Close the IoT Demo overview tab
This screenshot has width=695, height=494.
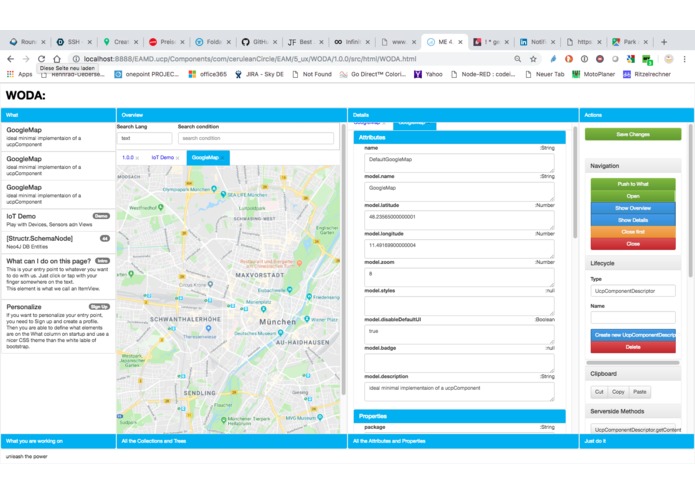click(x=178, y=158)
